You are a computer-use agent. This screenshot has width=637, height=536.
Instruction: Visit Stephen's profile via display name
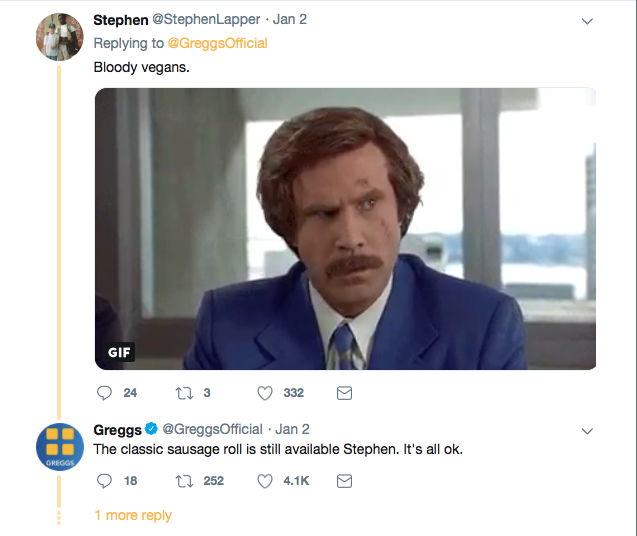(x=120, y=20)
